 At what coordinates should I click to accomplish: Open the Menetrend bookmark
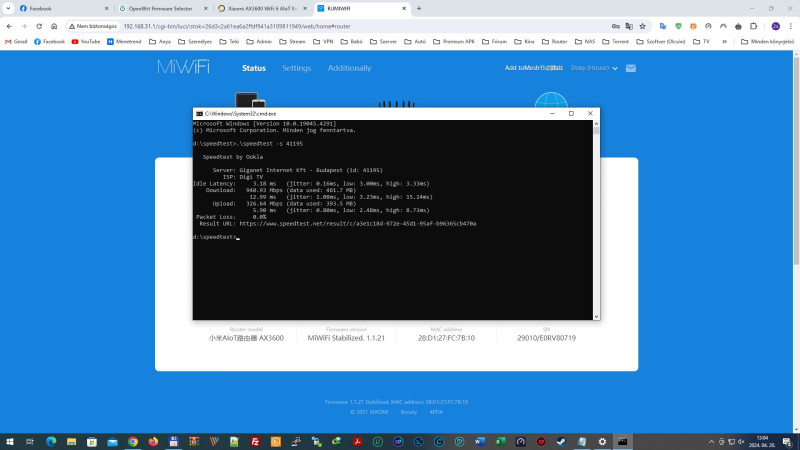coord(124,41)
